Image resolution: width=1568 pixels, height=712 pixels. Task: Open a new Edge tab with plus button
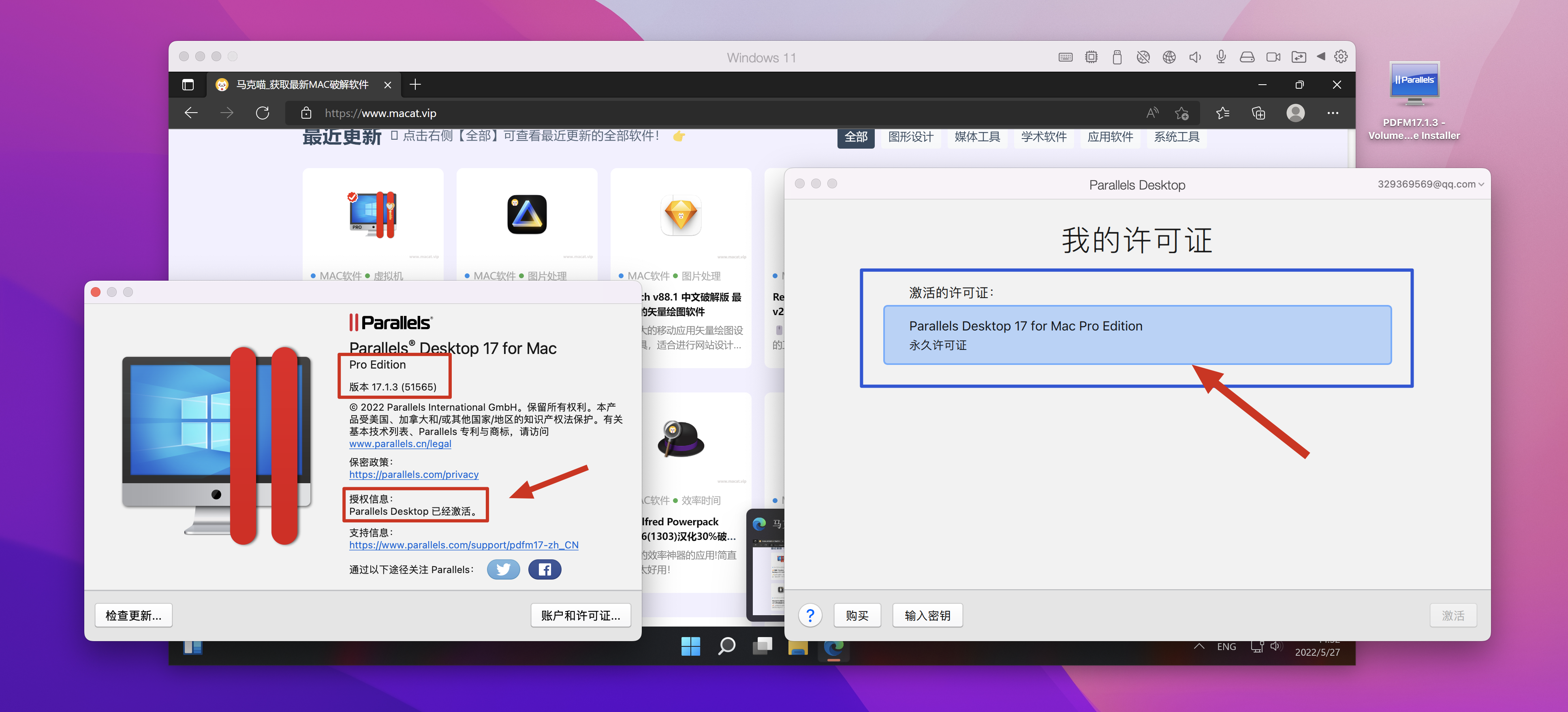415,84
